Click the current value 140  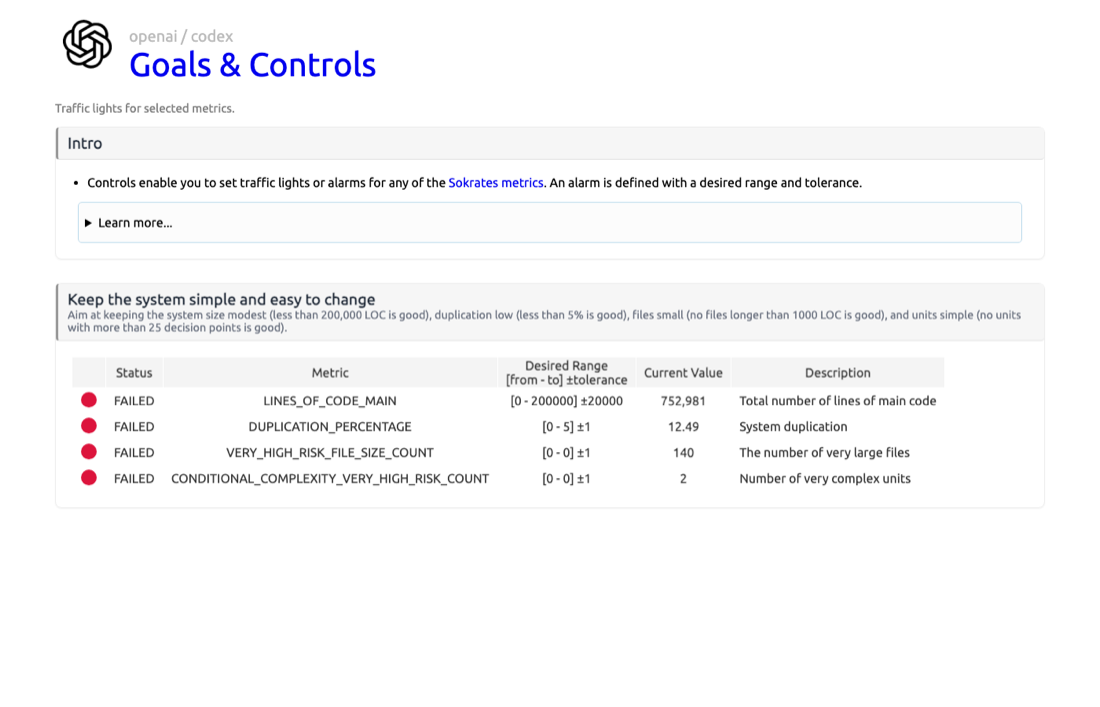pos(683,452)
